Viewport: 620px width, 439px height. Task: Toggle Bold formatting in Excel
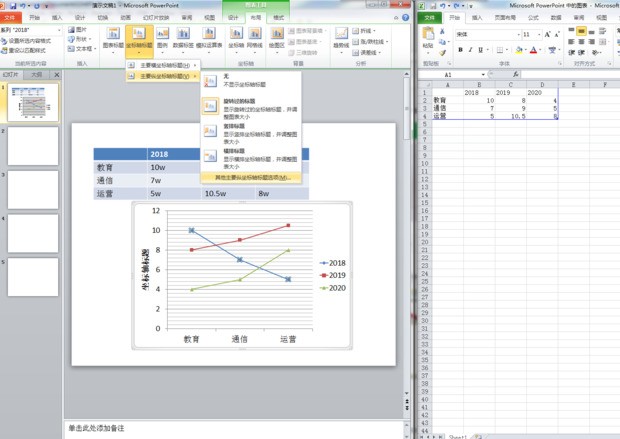tap(460, 50)
